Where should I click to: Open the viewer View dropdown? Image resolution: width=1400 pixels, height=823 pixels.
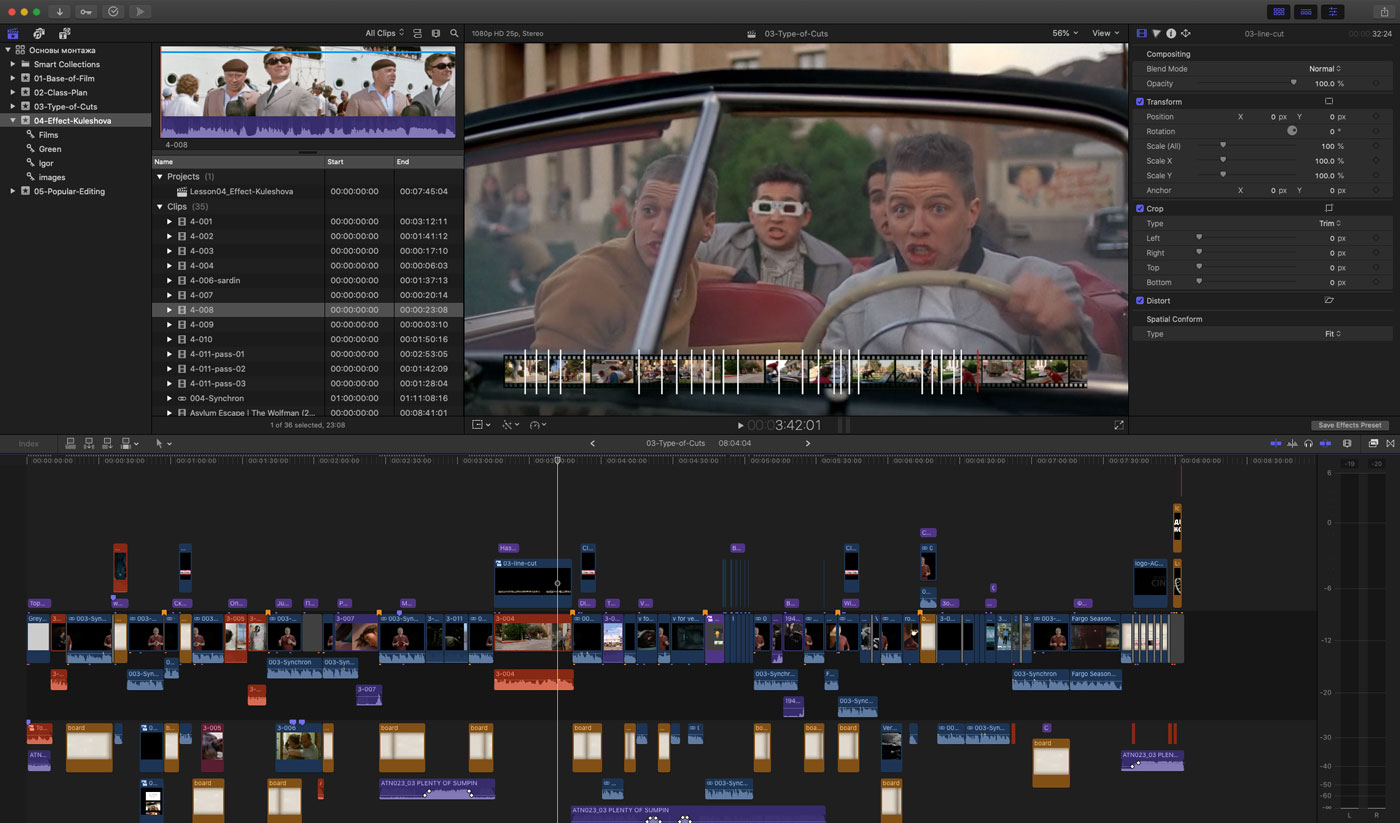[x=1106, y=33]
